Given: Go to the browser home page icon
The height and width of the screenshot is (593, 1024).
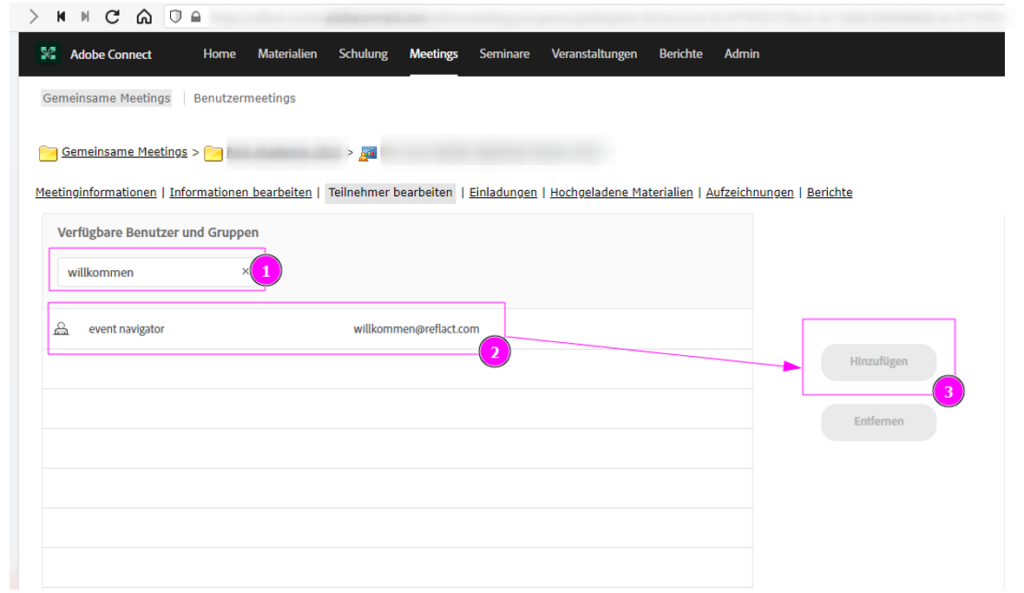Looking at the screenshot, I should 144,17.
